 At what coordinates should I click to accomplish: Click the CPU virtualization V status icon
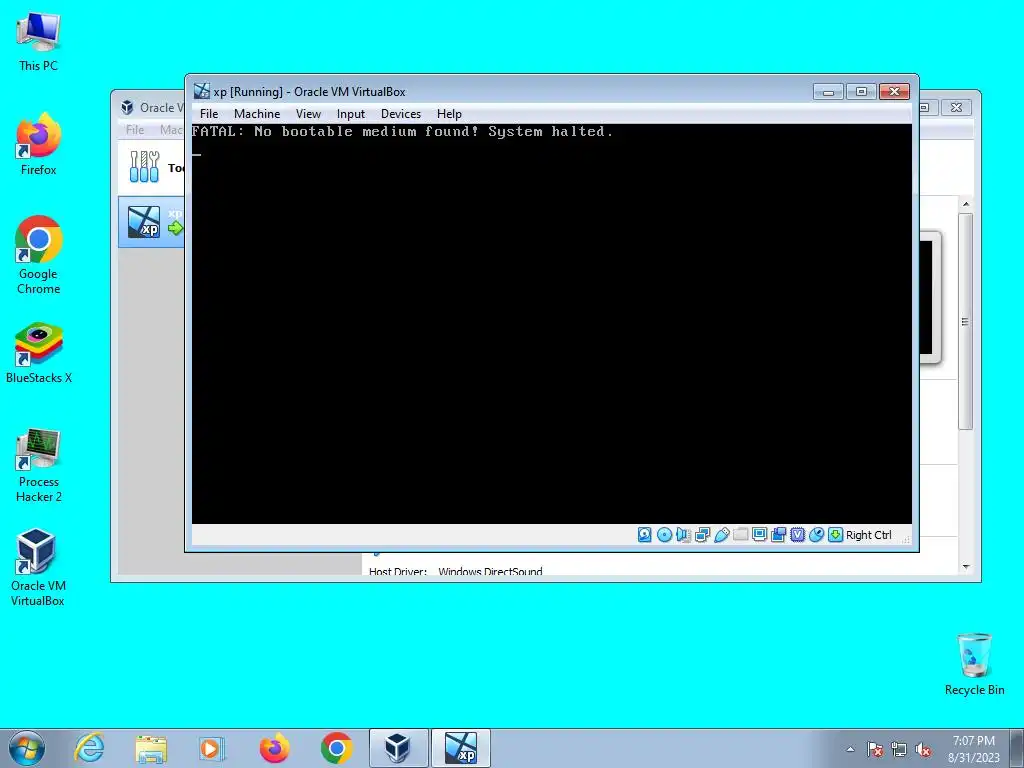pos(797,535)
